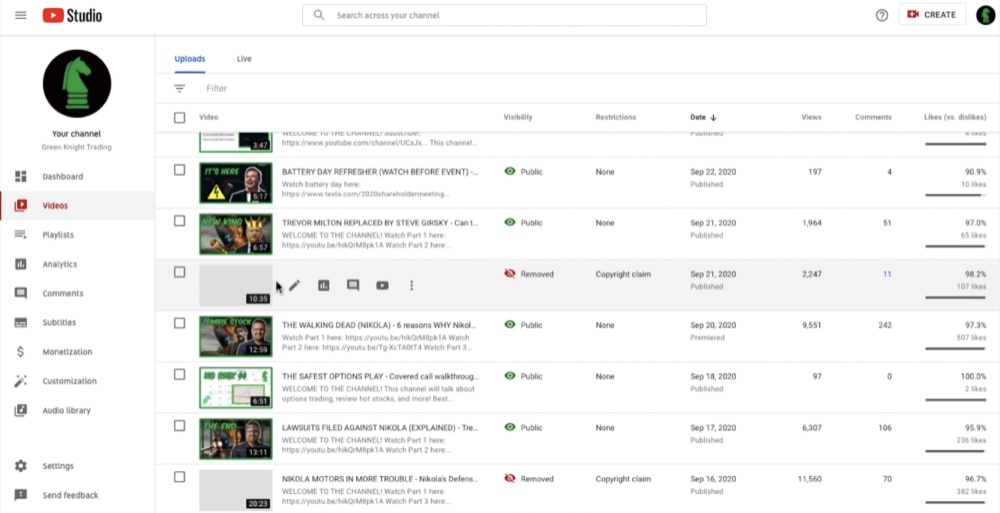This screenshot has height=513, width=1000.
Task: Open Settings in the sidebar
Action: [77, 466]
